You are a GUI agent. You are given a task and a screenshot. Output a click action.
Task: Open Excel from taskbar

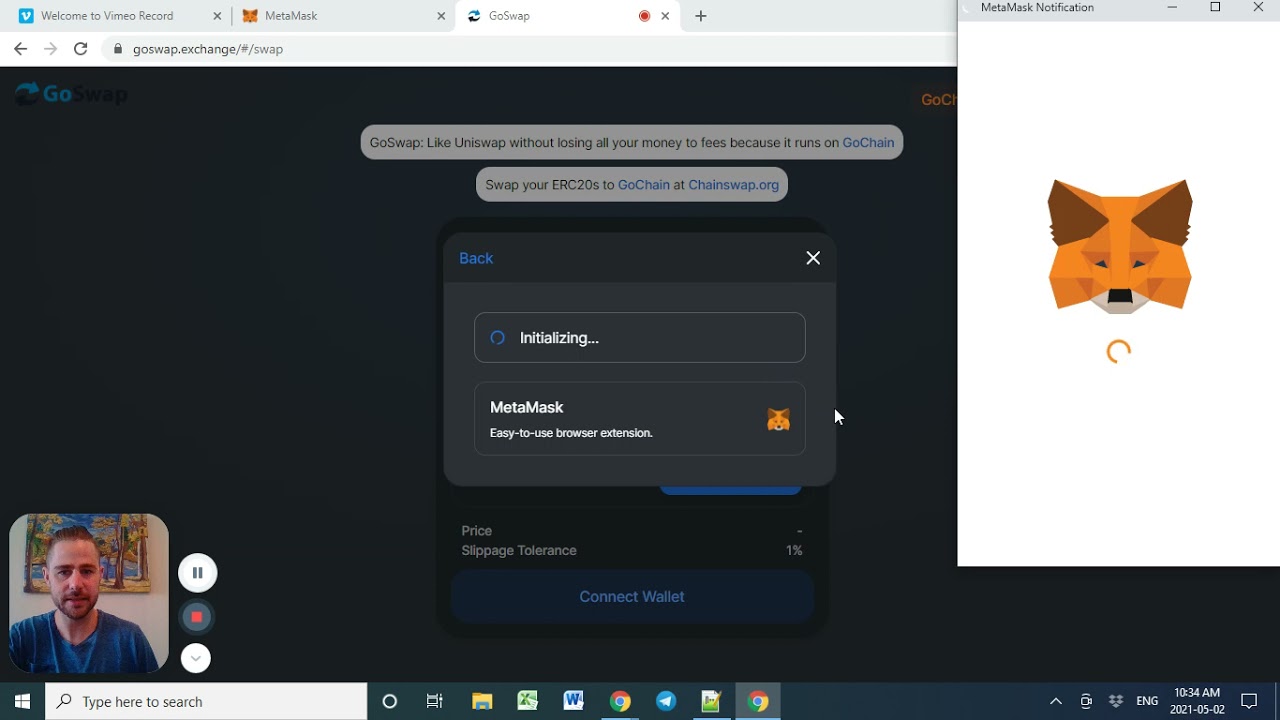[x=528, y=701]
